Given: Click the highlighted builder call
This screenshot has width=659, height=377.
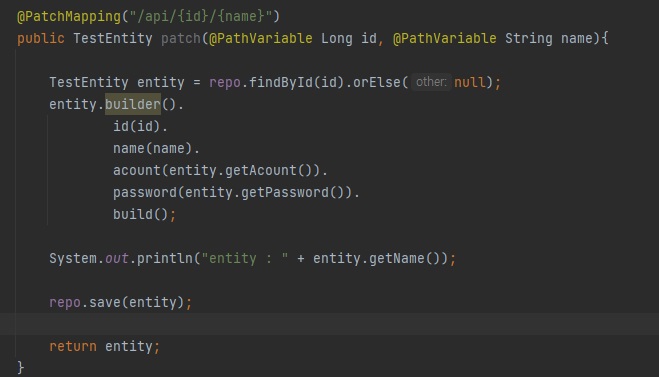Looking at the screenshot, I should (133, 104).
